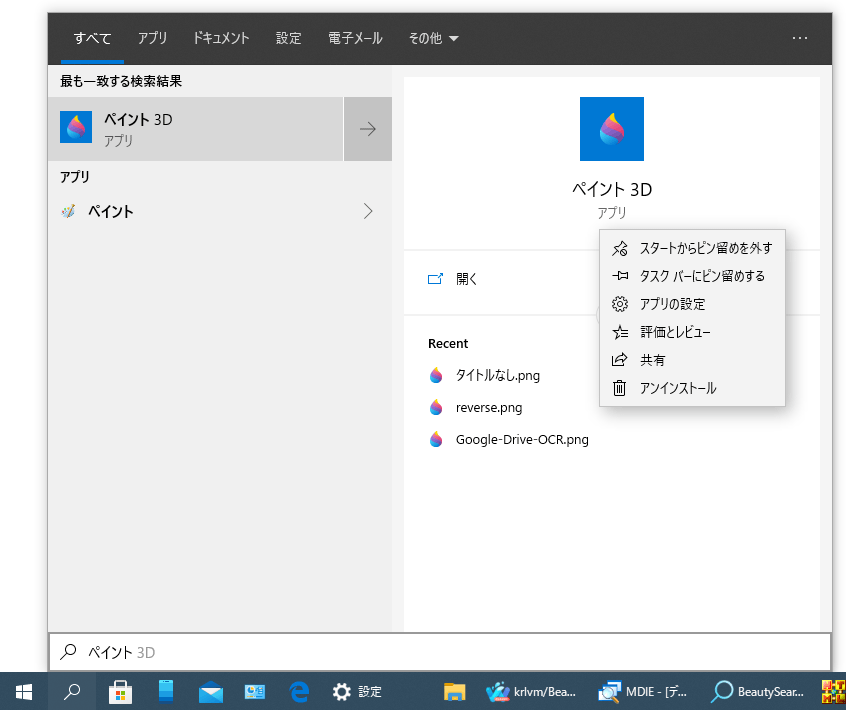Click 開く to launch the app
Screen dimensions: 846x710
click(466, 279)
